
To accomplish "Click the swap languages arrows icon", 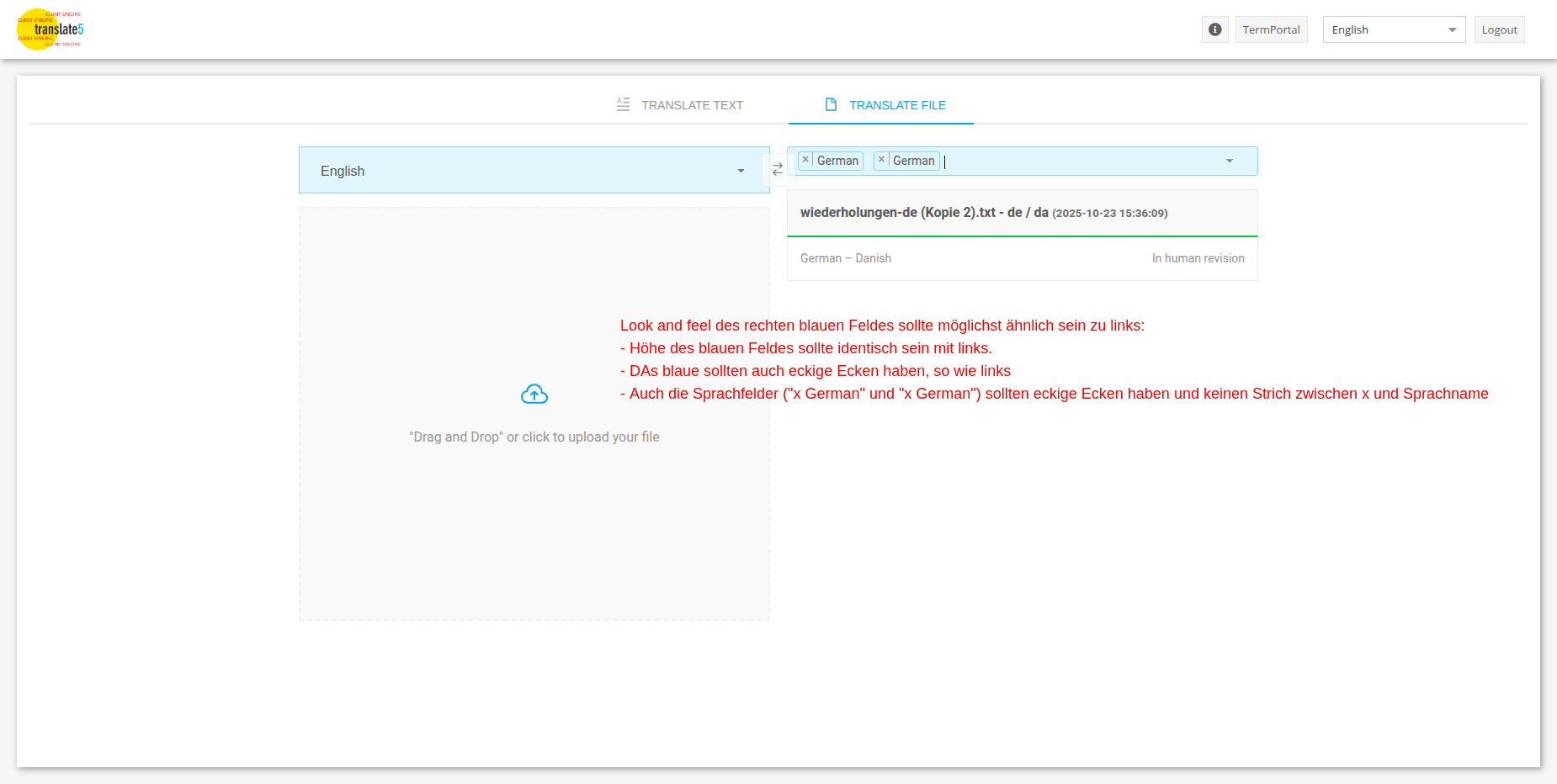I will pos(778,169).
